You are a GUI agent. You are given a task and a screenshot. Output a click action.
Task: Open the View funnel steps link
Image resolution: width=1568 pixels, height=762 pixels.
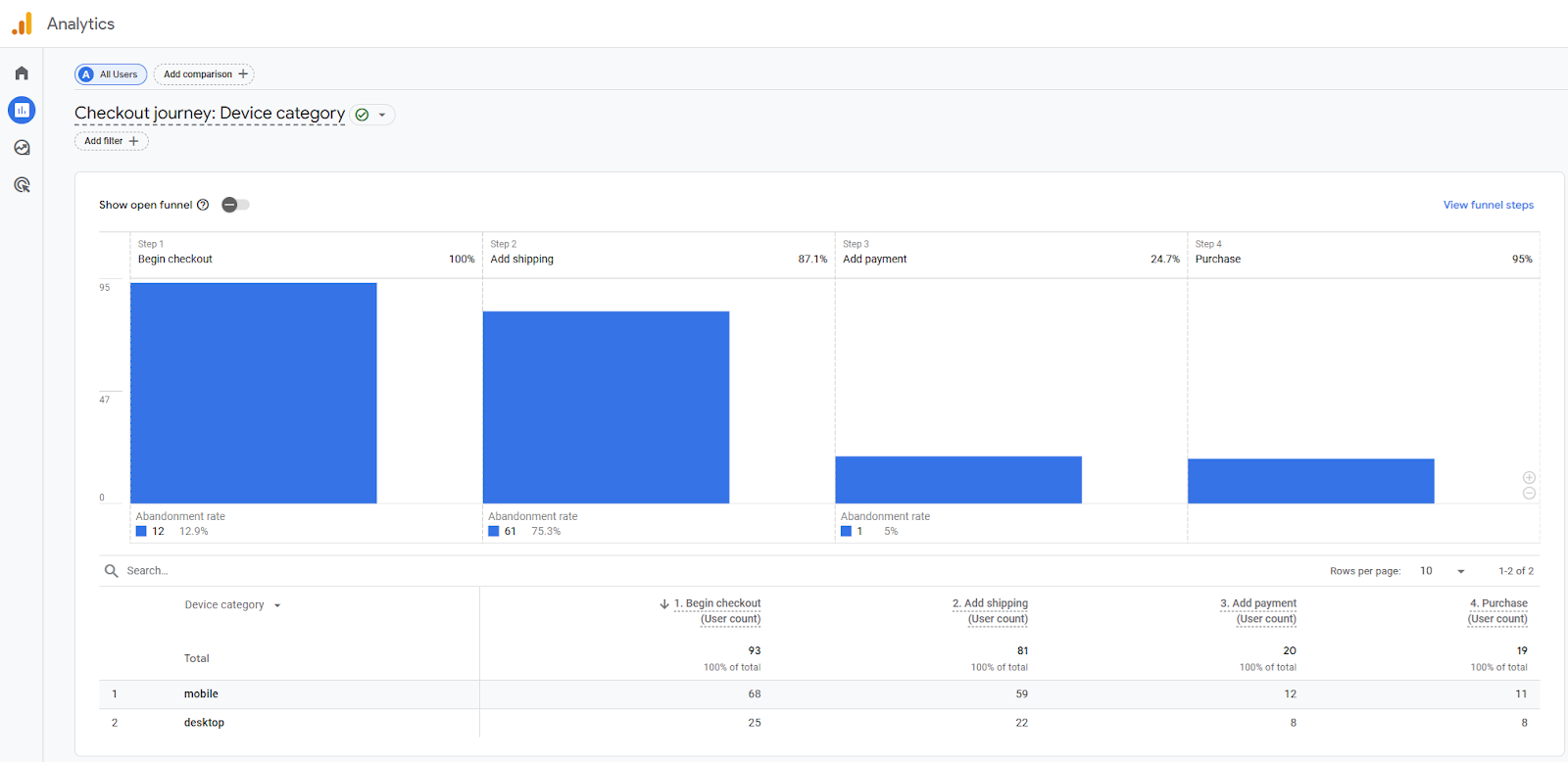(x=1488, y=205)
